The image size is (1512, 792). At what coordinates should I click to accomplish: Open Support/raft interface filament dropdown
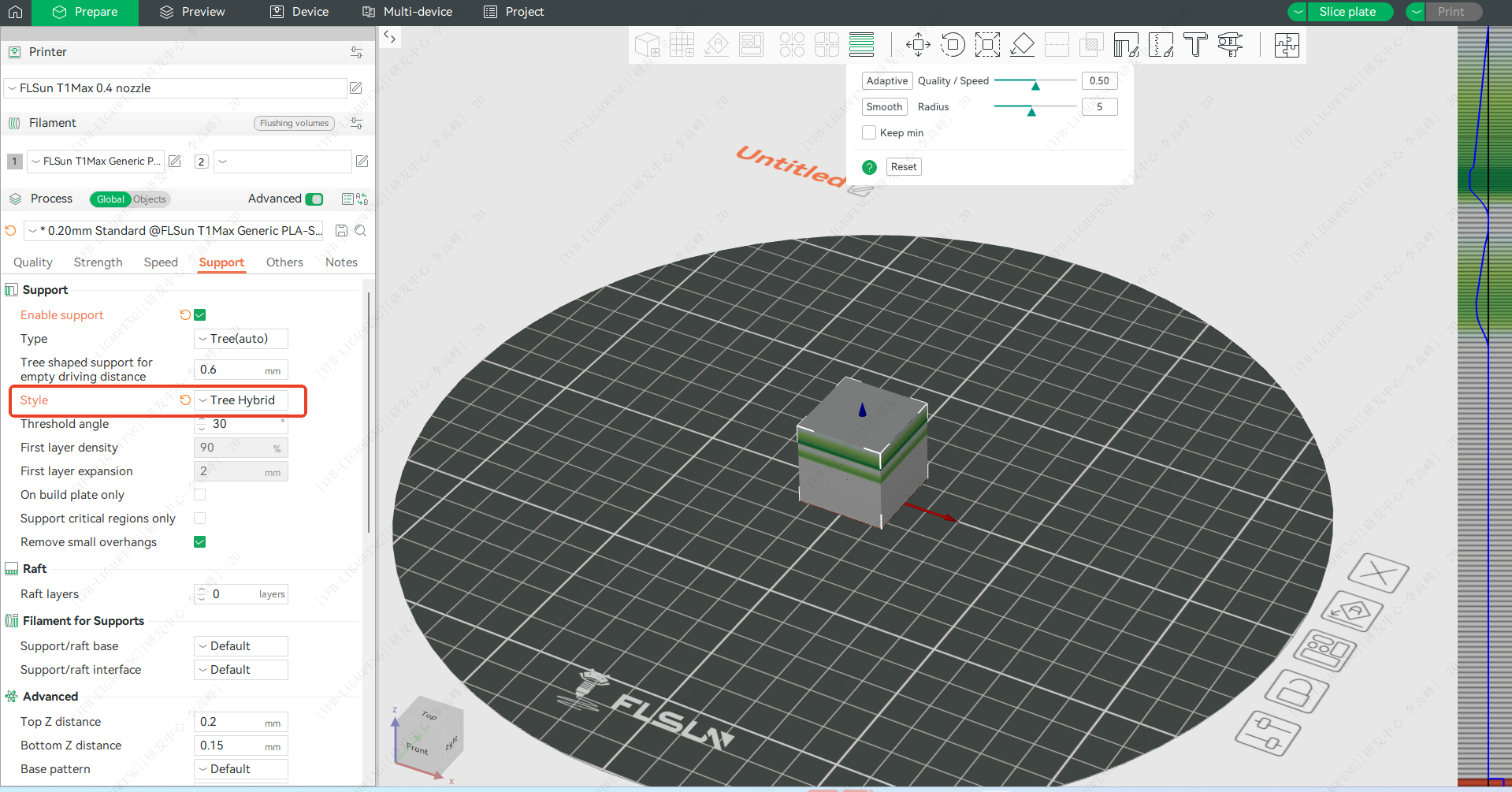[x=241, y=670]
